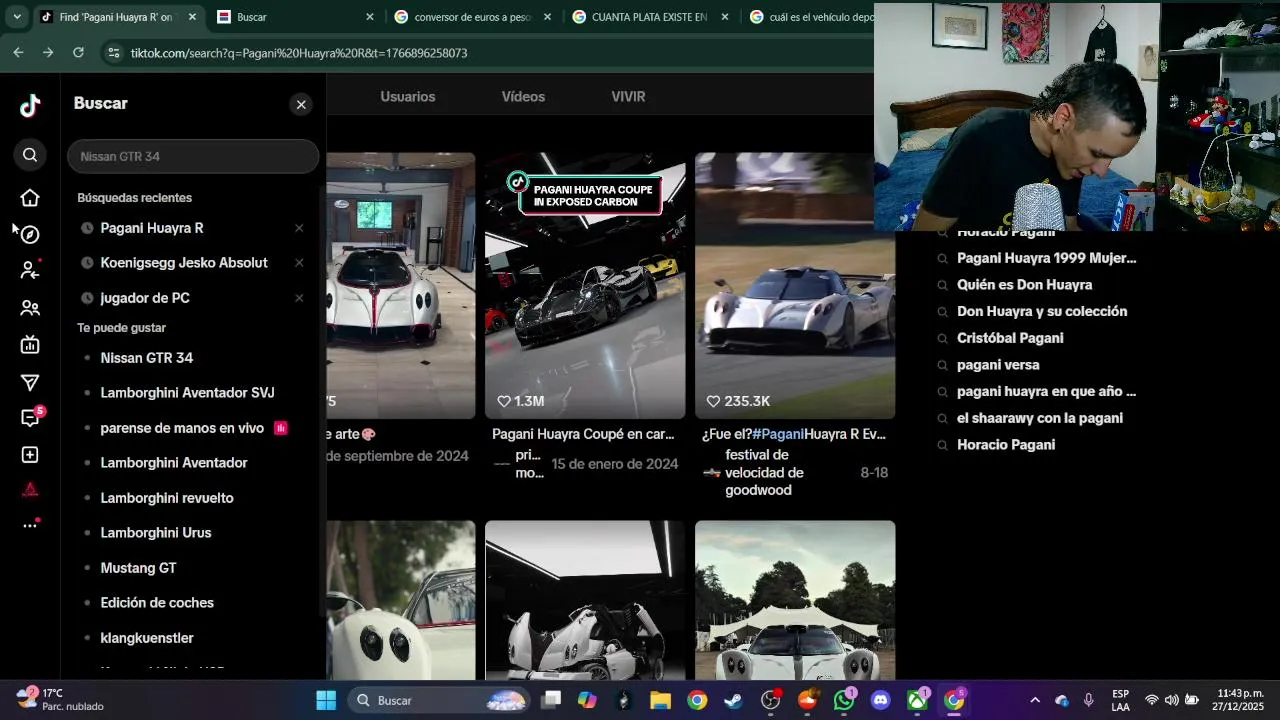This screenshot has width=1280, height=720.
Task: Choose suggestion 'Lamborghini revuelto'
Action: (167, 498)
